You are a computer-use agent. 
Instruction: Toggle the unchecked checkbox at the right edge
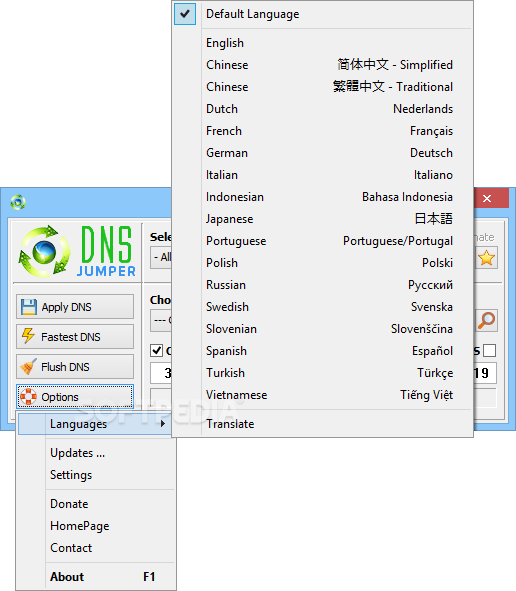click(489, 351)
